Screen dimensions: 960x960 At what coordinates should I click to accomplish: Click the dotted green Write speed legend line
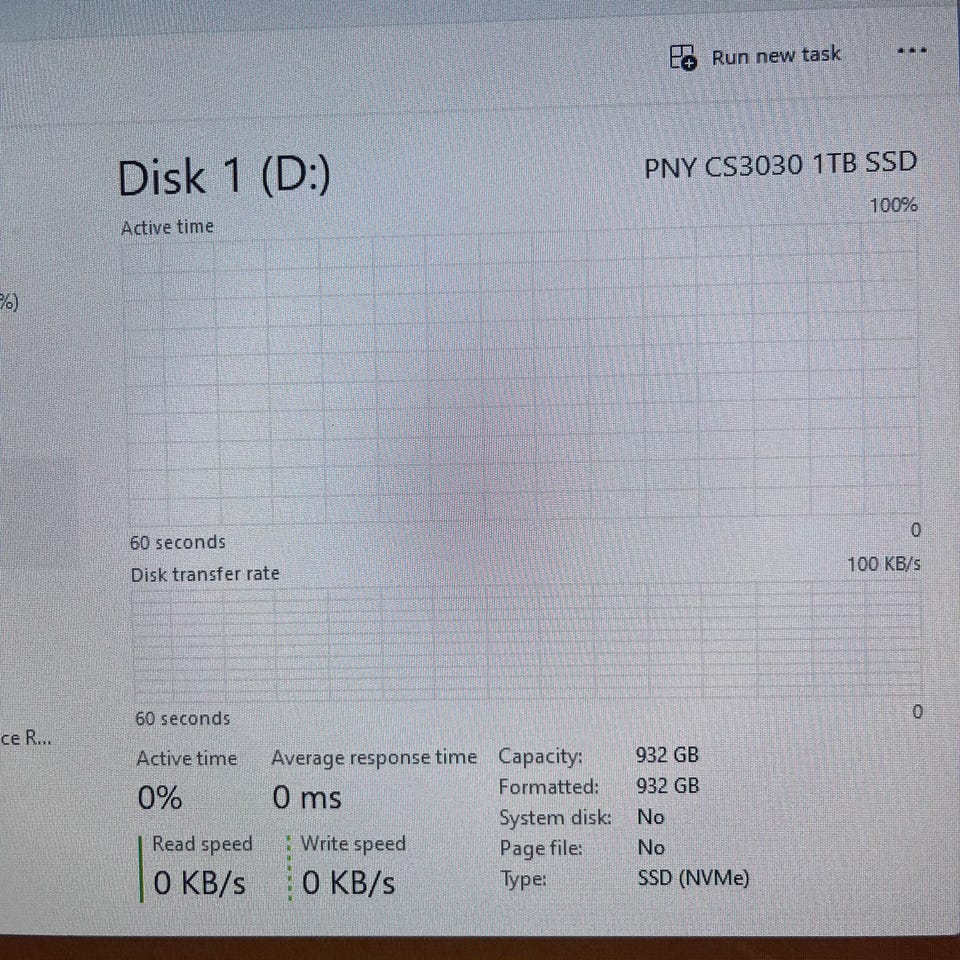(x=290, y=868)
